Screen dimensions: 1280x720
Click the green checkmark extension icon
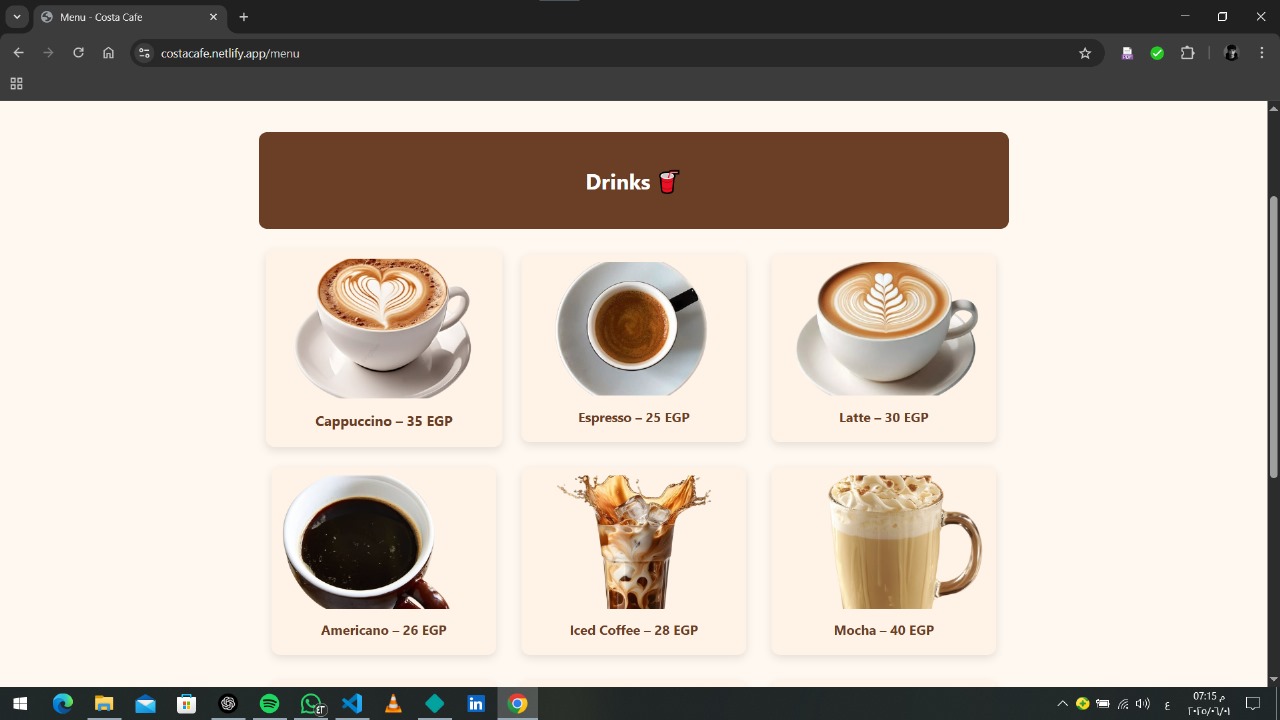[1157, 53]
